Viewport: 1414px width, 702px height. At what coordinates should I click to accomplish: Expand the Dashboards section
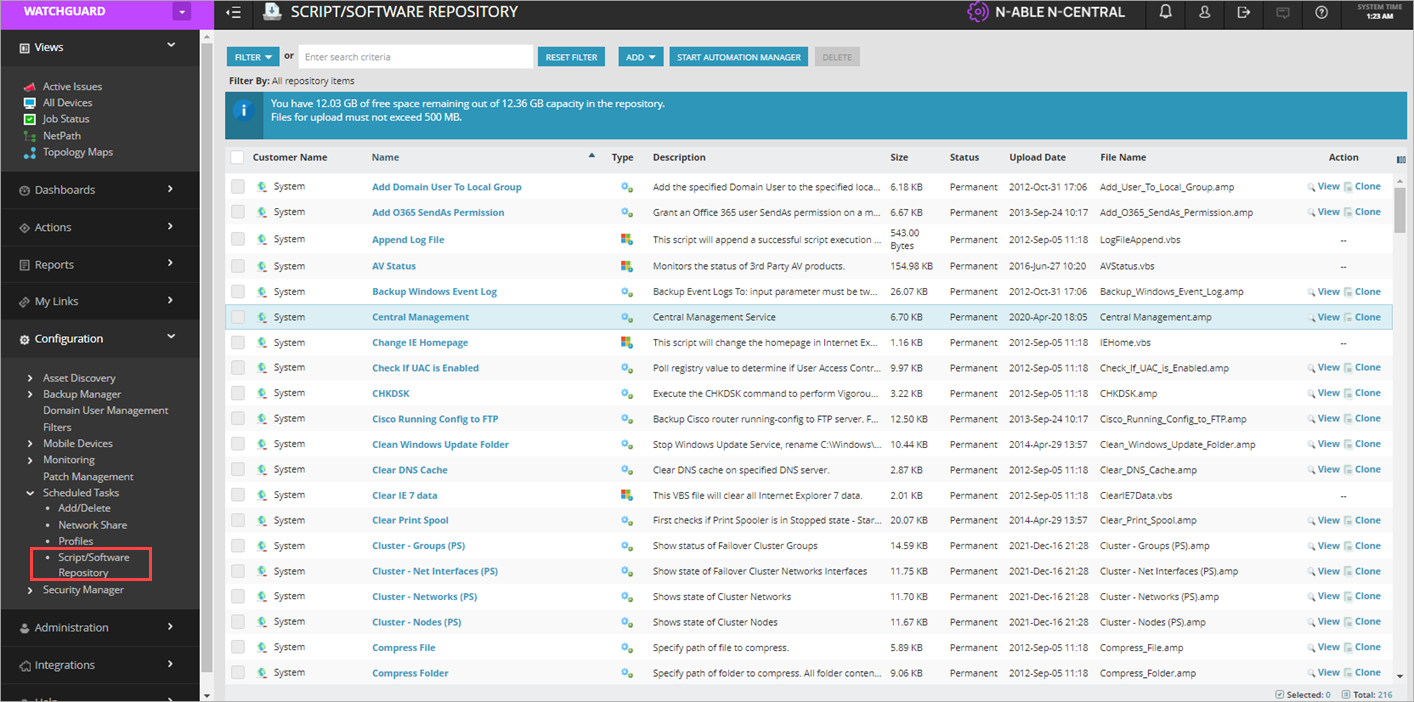click(x=100, y=190)
